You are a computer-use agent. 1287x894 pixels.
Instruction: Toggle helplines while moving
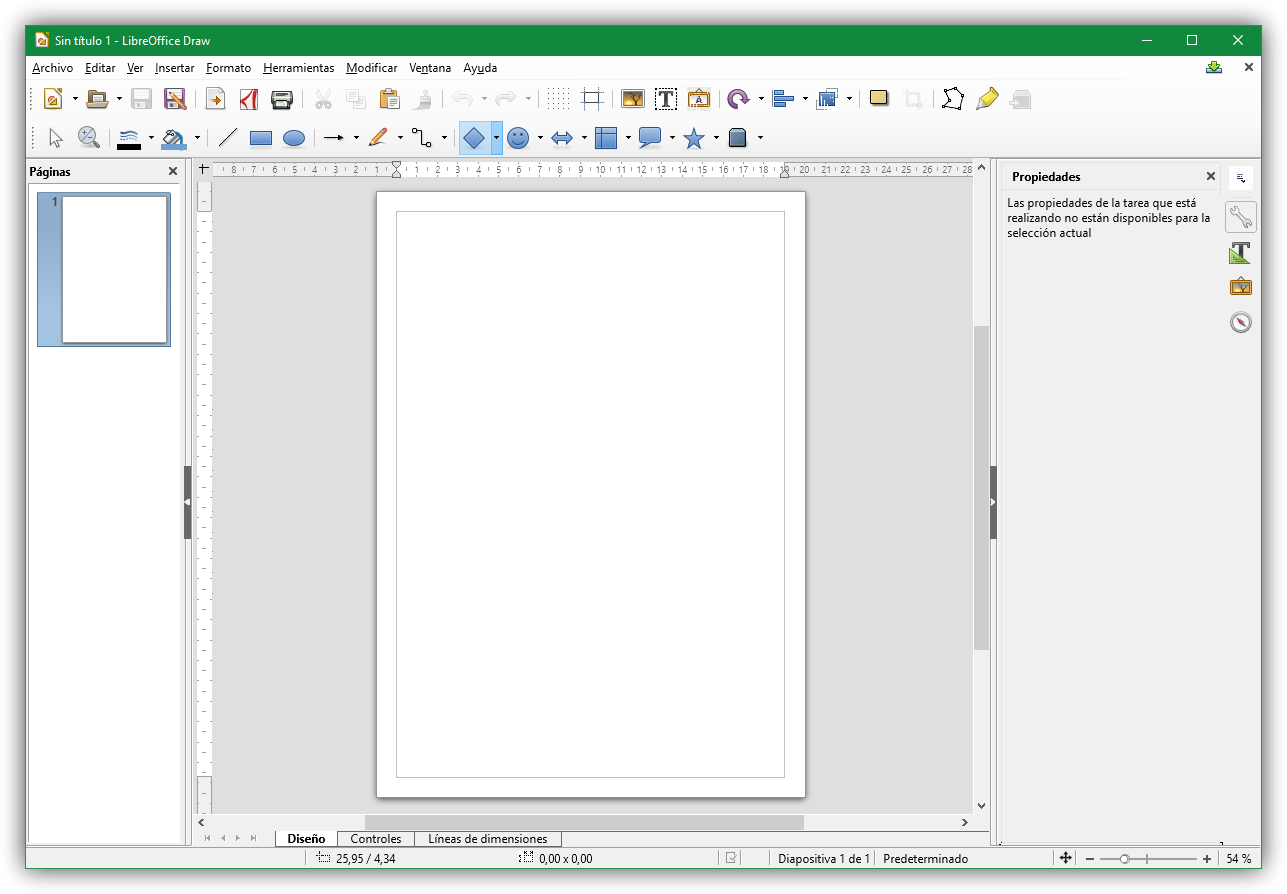click(593, 99)
